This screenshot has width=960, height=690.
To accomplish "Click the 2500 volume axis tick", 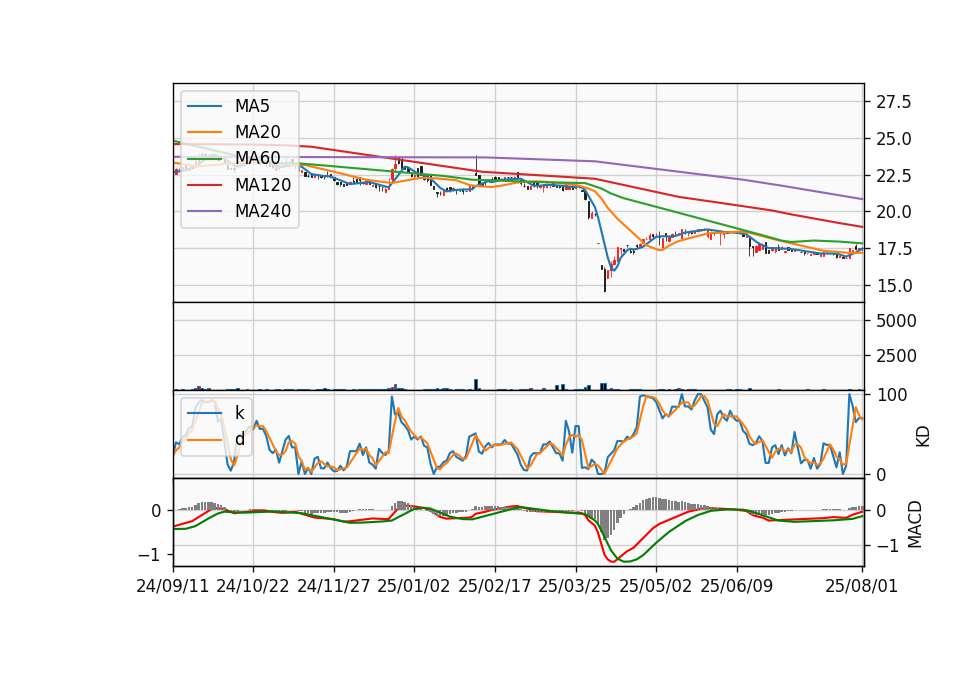I will pyautogui.click(x=896, y=356).
